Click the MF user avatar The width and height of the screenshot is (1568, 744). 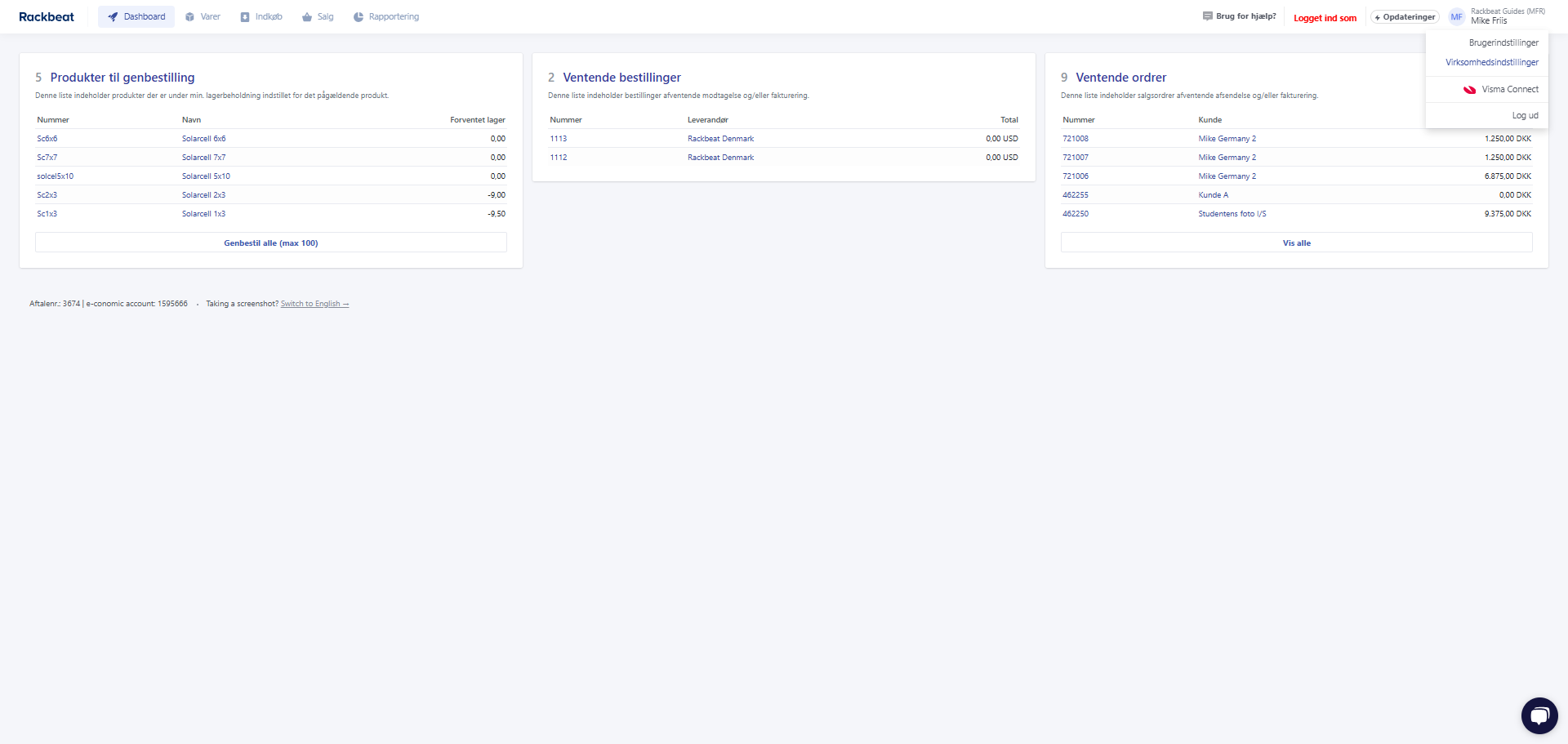[1456, 17]
